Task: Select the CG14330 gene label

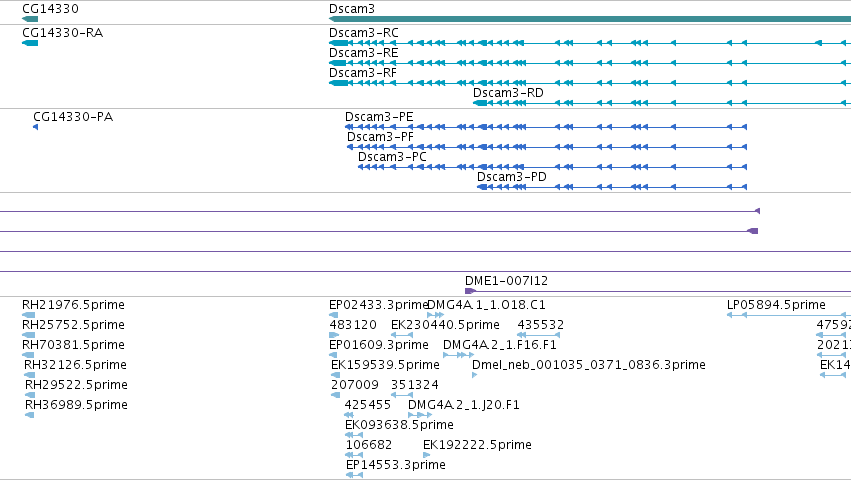Action: 50,9
